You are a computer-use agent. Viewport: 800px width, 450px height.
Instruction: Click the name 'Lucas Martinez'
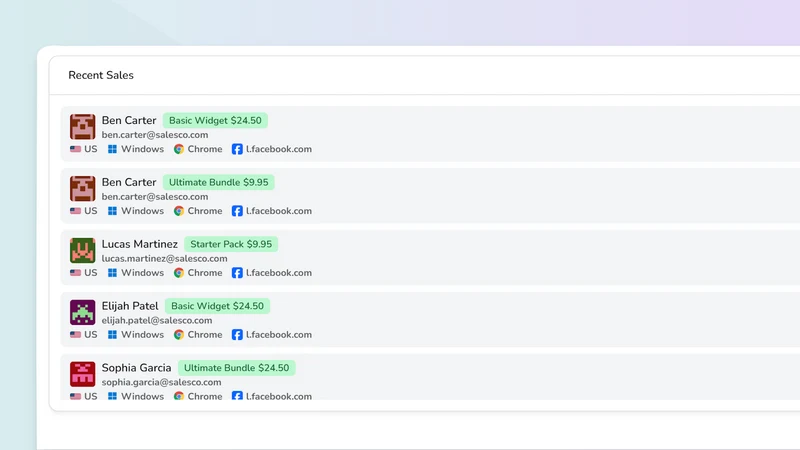(139, 244)
